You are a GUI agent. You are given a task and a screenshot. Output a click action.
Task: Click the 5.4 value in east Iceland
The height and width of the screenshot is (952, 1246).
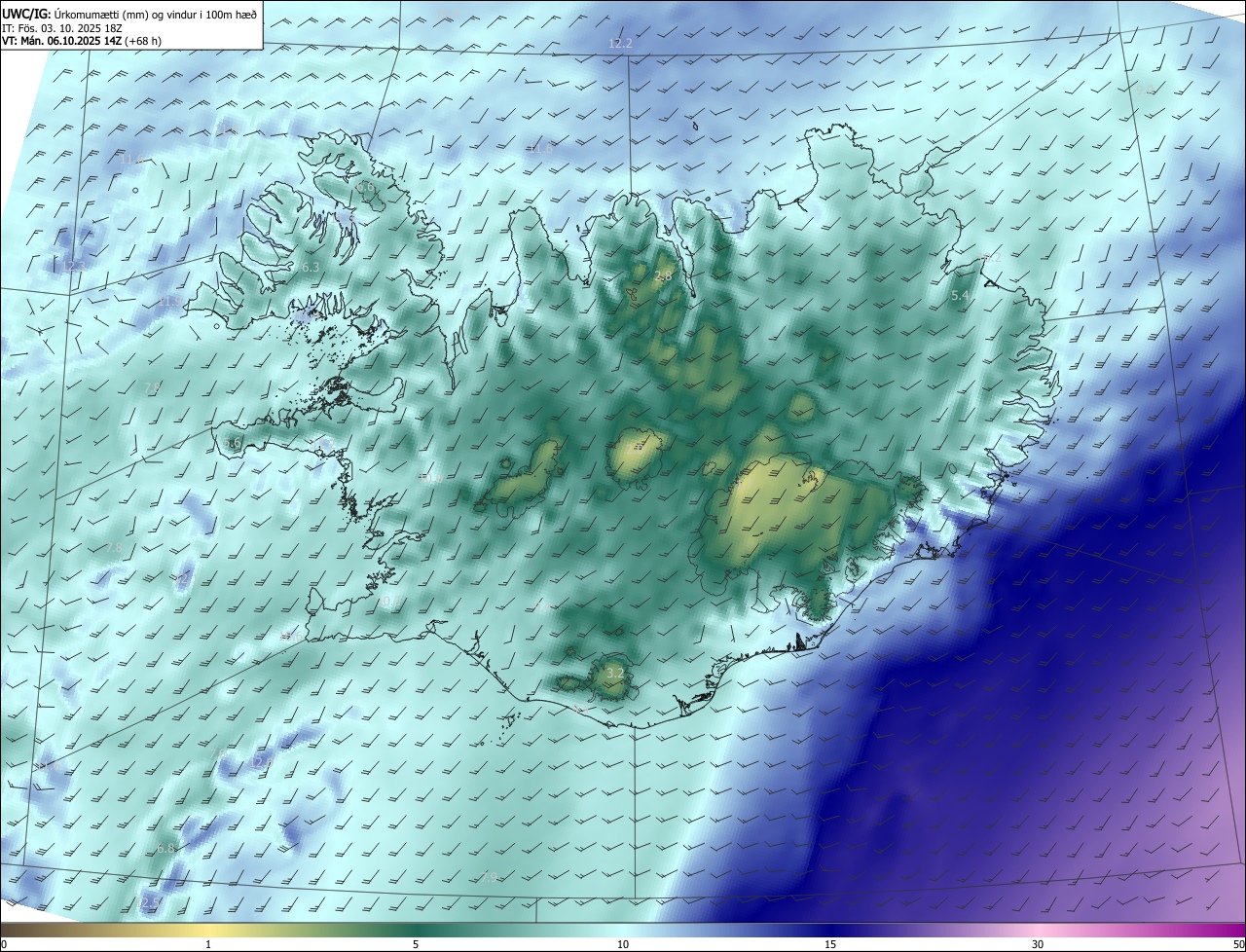[960, 295]
